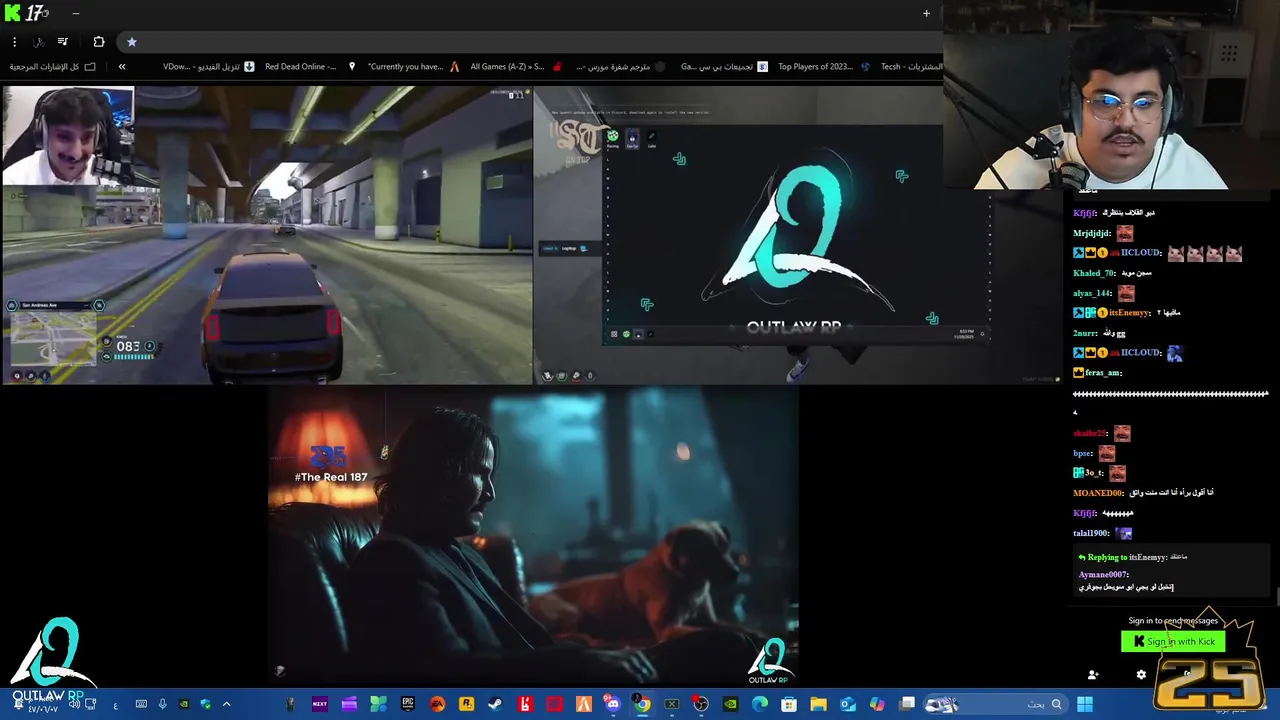Viewport: 1280px width, 720px height.
Task: Click Sign in with Kick button
Action: pyautogui.click(x=1173, y=641)
